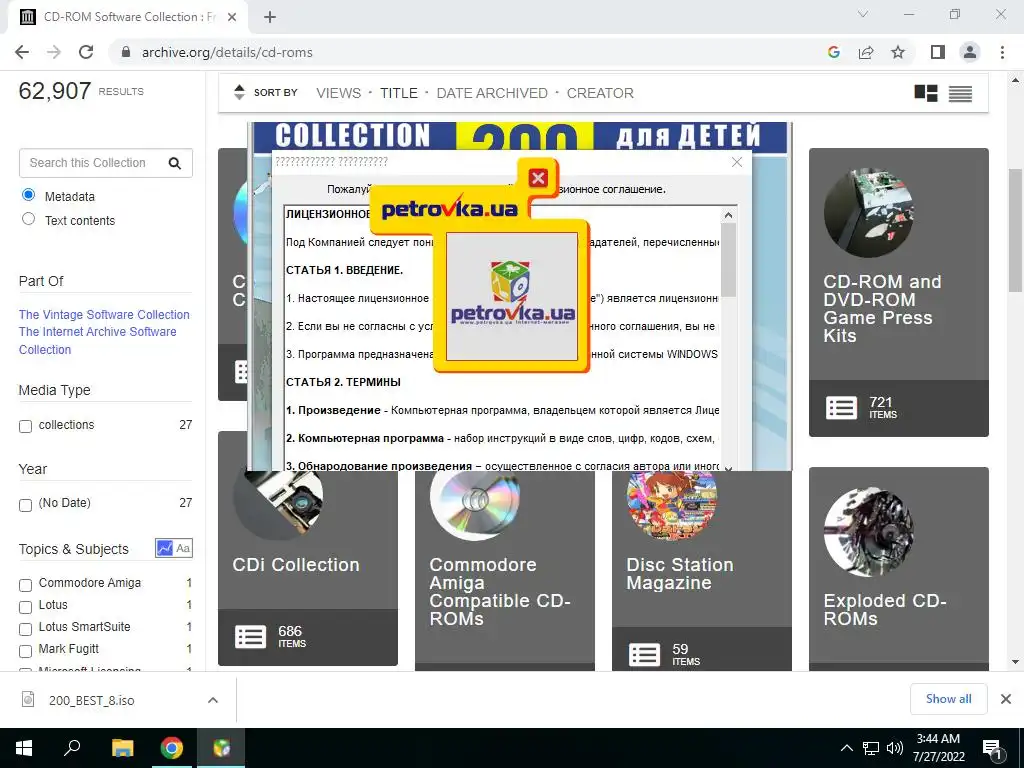Click the search magnifier icon in collection search

(x=175, y=163)
